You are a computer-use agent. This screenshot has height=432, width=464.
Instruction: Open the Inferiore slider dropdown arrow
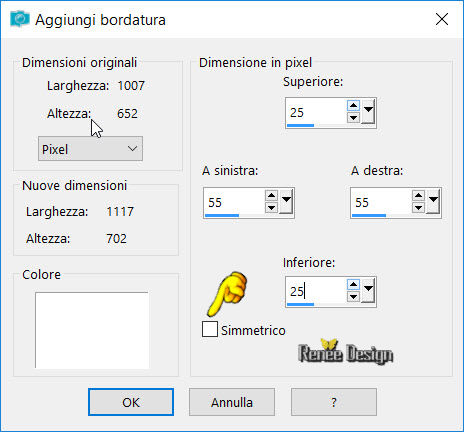368,290
